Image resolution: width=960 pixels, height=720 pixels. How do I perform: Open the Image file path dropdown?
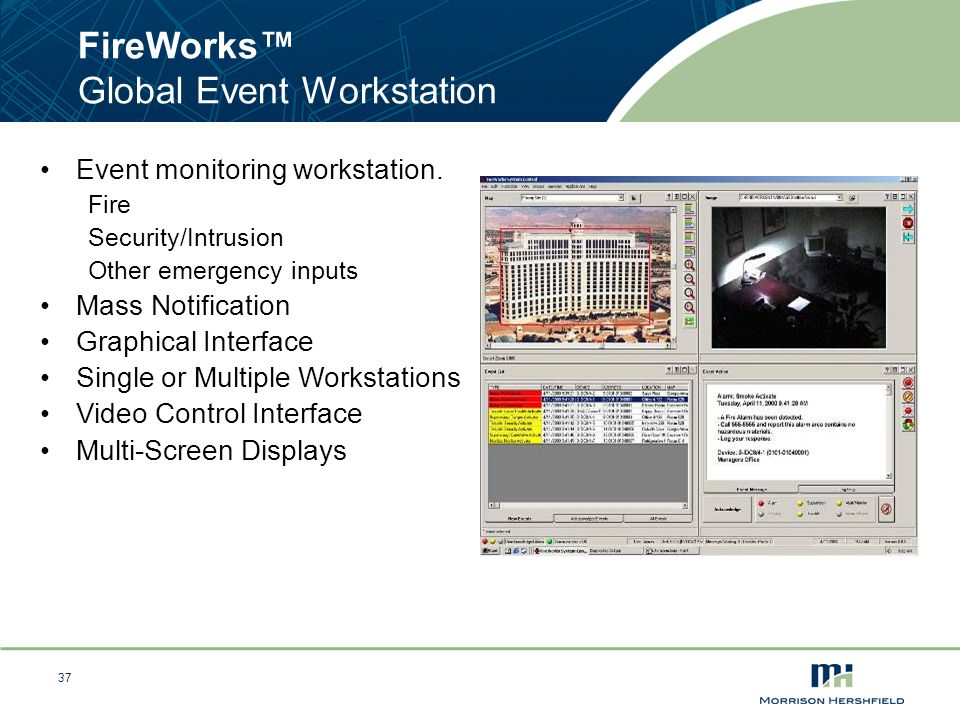[x=790, y=198]
